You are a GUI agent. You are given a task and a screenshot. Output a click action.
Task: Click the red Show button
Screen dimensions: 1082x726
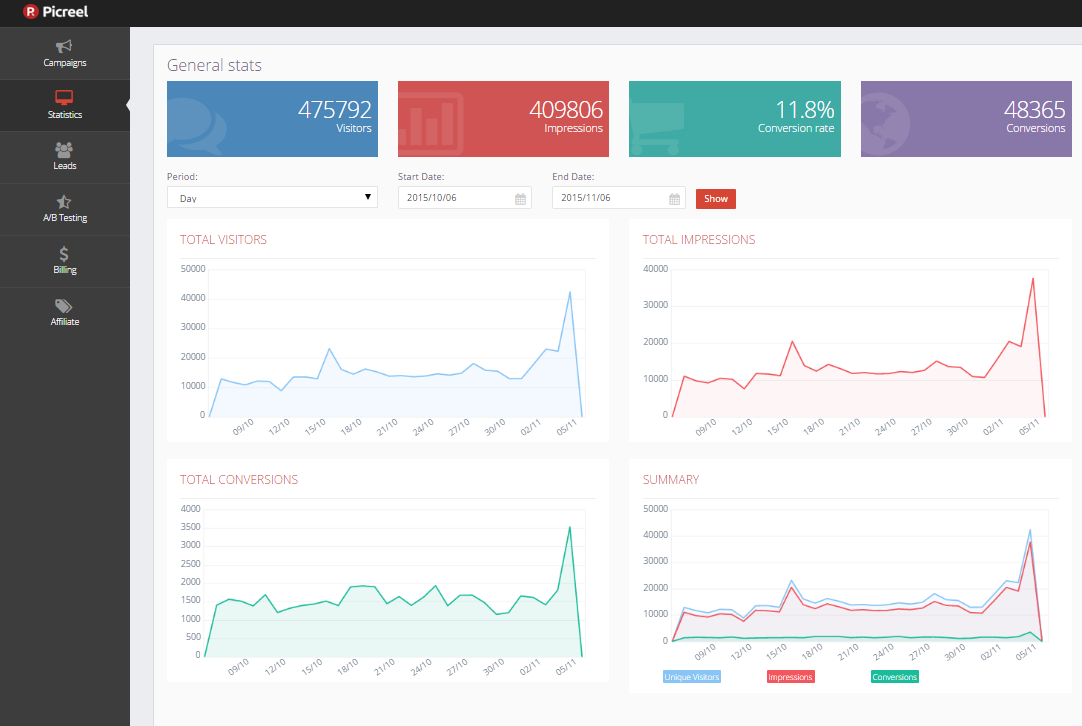point(716,199)
